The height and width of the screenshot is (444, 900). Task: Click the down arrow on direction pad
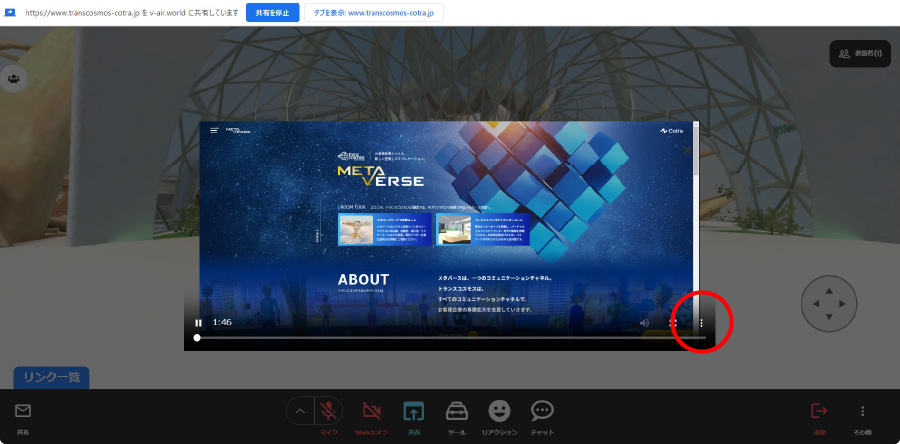point(829,317)
